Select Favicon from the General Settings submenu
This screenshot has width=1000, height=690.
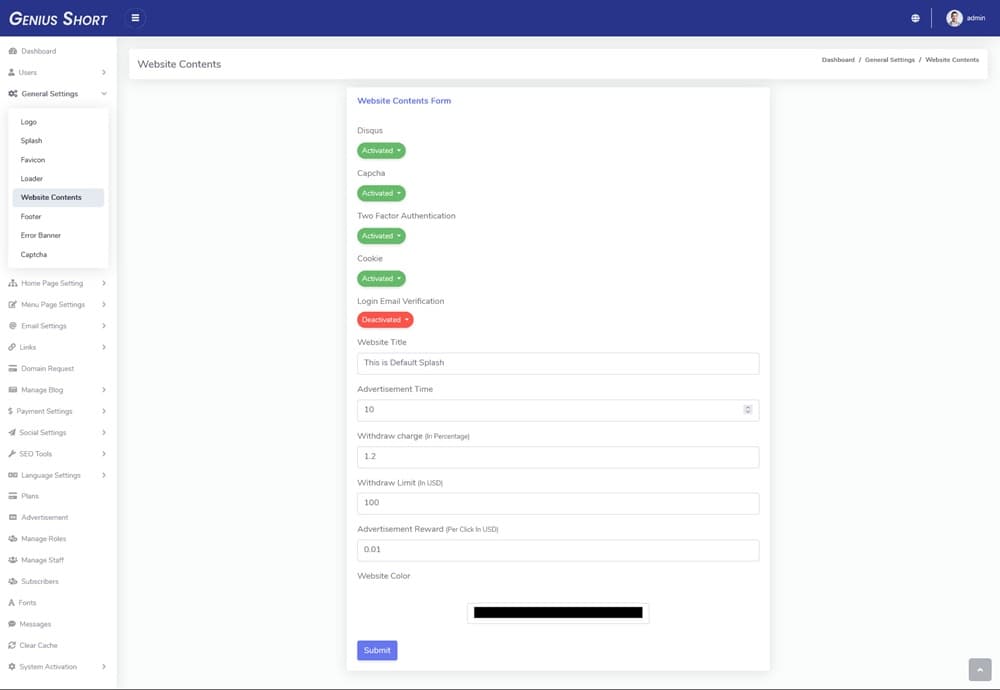point(33,160)
